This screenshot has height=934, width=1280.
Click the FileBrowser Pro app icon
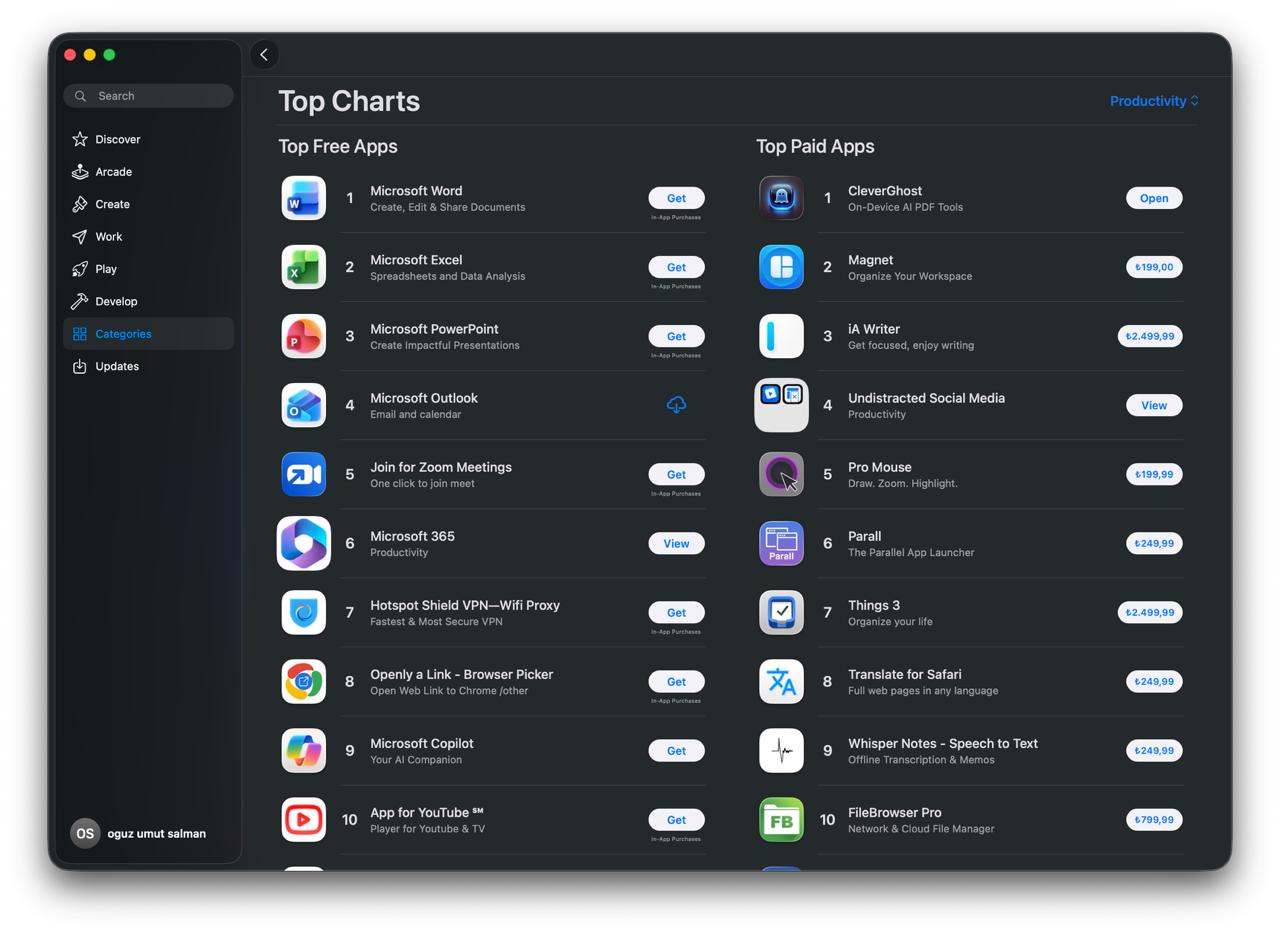[781, 819]
